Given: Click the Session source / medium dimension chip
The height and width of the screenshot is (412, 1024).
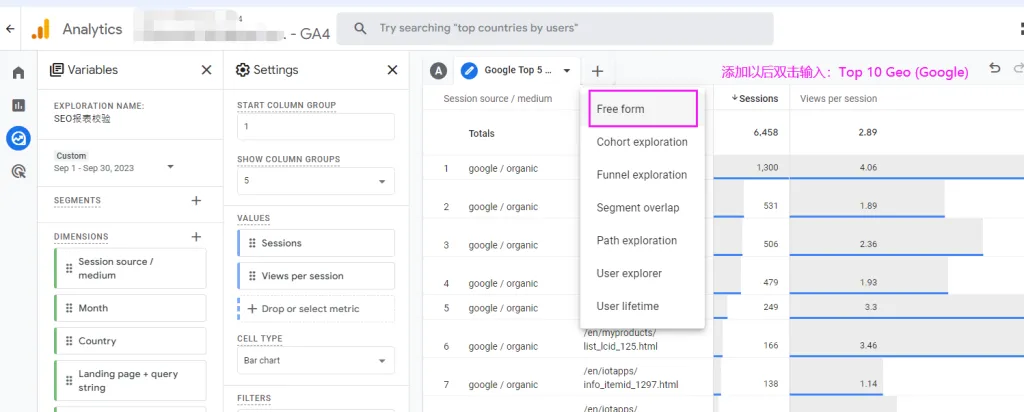Looking at the screenshot, I should (x=130, y=268).
